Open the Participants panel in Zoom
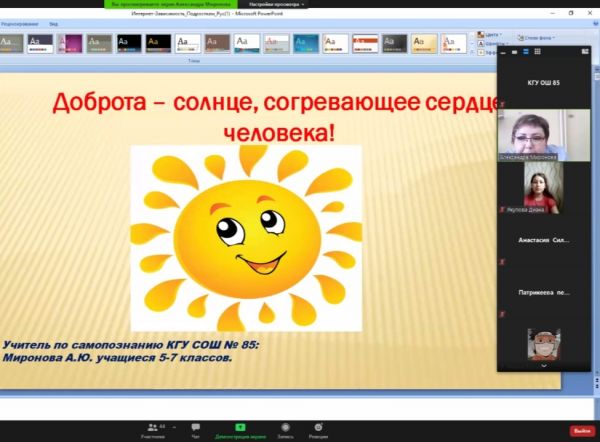This screenshot has width=600, height=442. point(153,428)
